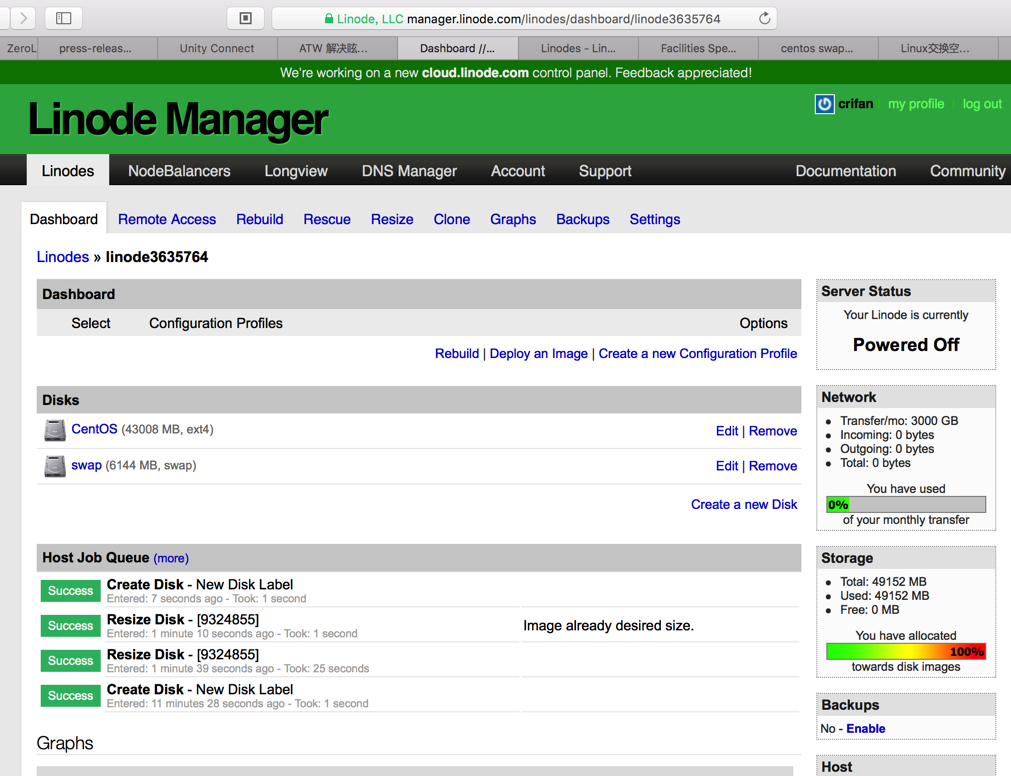Expand Host Job Queue via (more) link

[x=171, y=558]
